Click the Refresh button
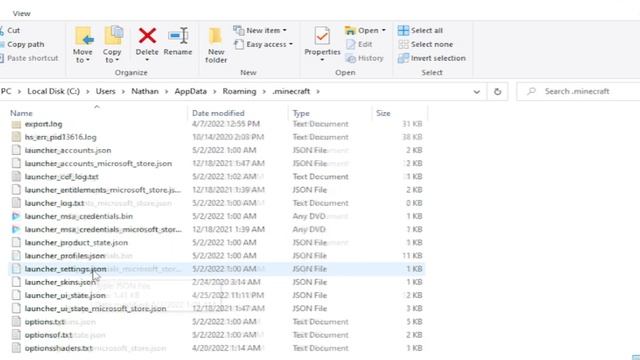Viewport: 640px width, 360px height. pyautogui.click(x=497, y=92)
